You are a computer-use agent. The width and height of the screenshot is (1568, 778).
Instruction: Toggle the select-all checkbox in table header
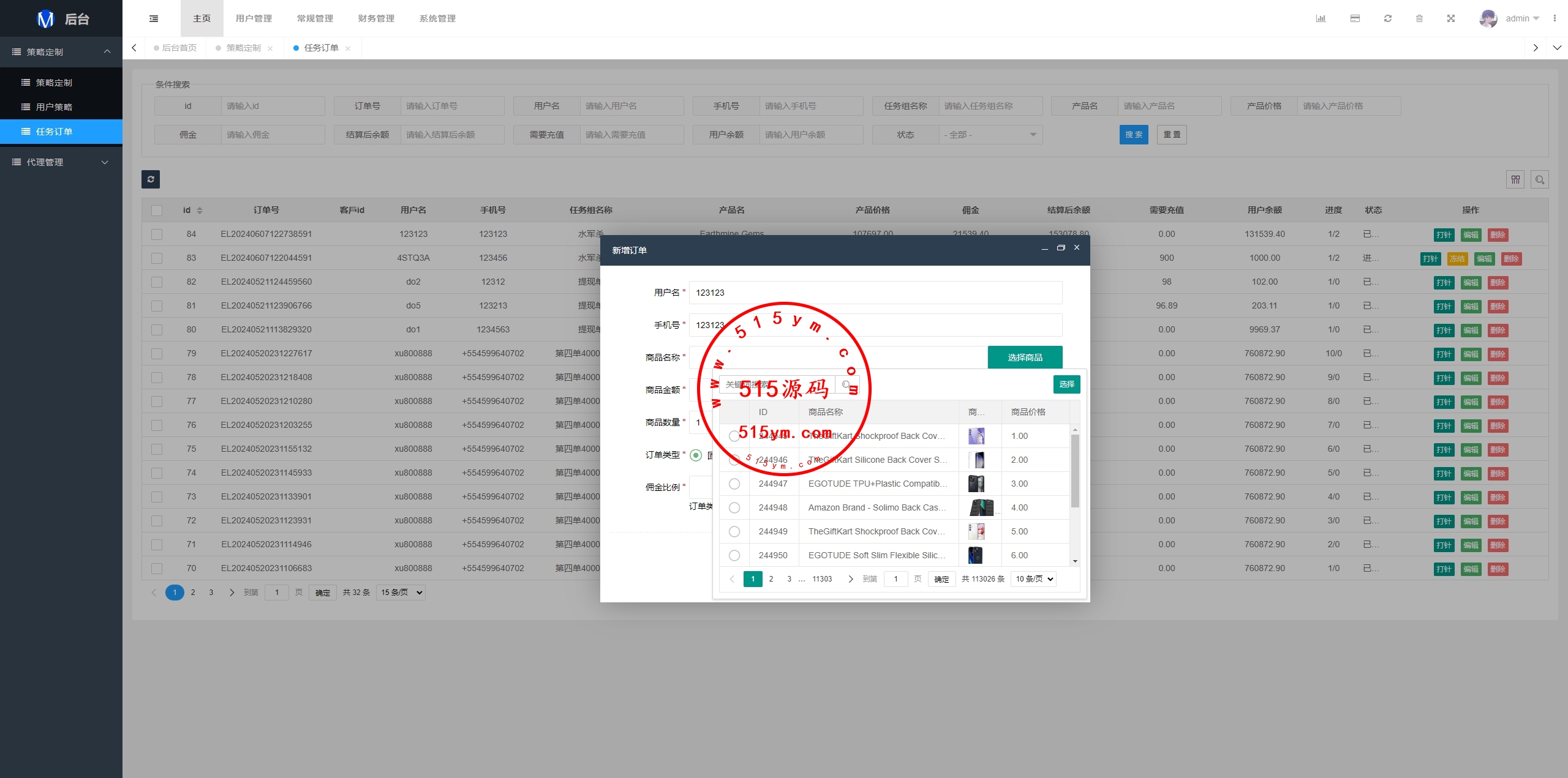(x=157, y=210)
